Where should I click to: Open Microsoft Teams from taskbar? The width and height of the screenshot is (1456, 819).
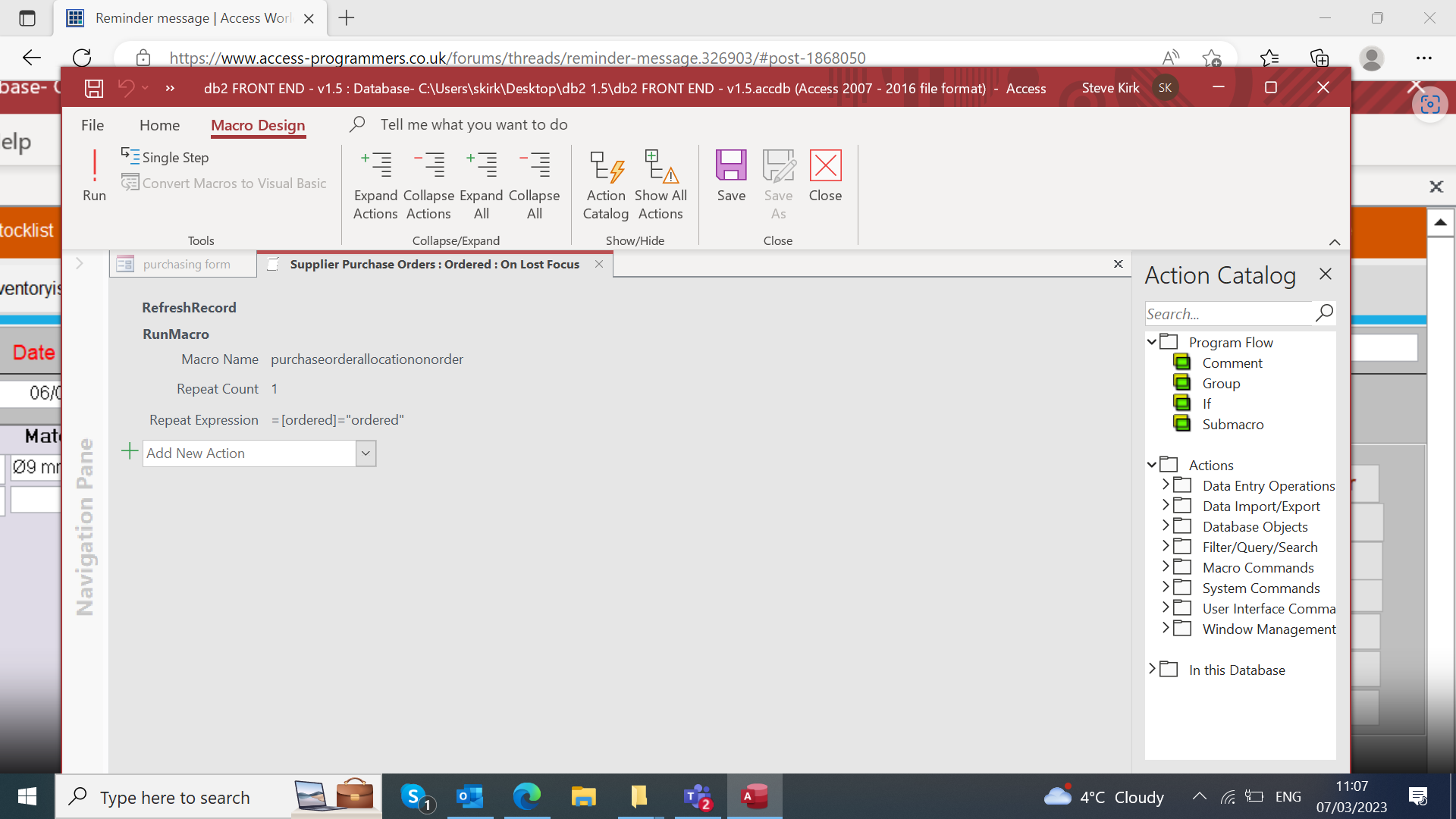coord(697,796)
